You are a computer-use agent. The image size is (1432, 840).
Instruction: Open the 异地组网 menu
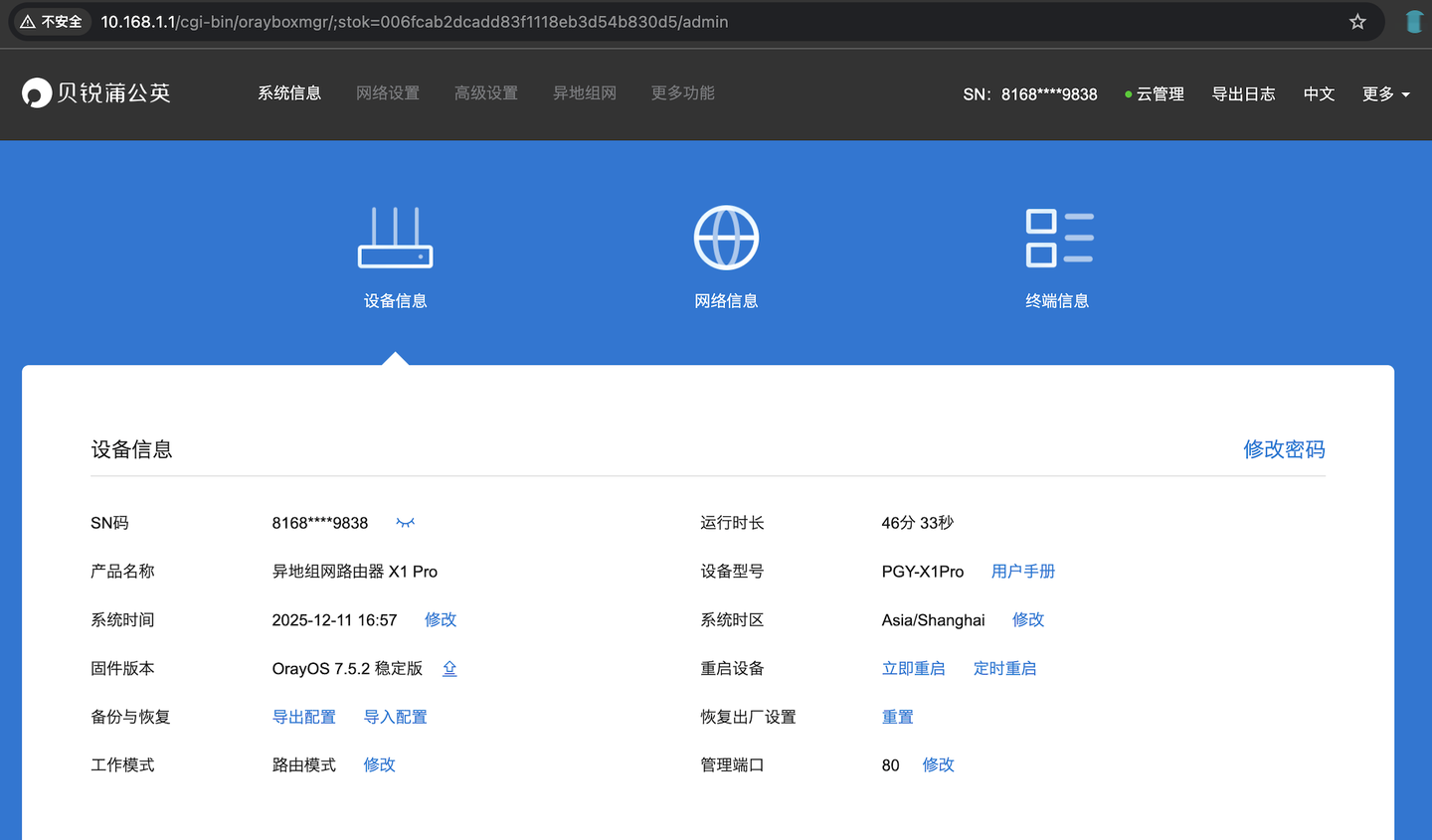(x=585, y=92)
